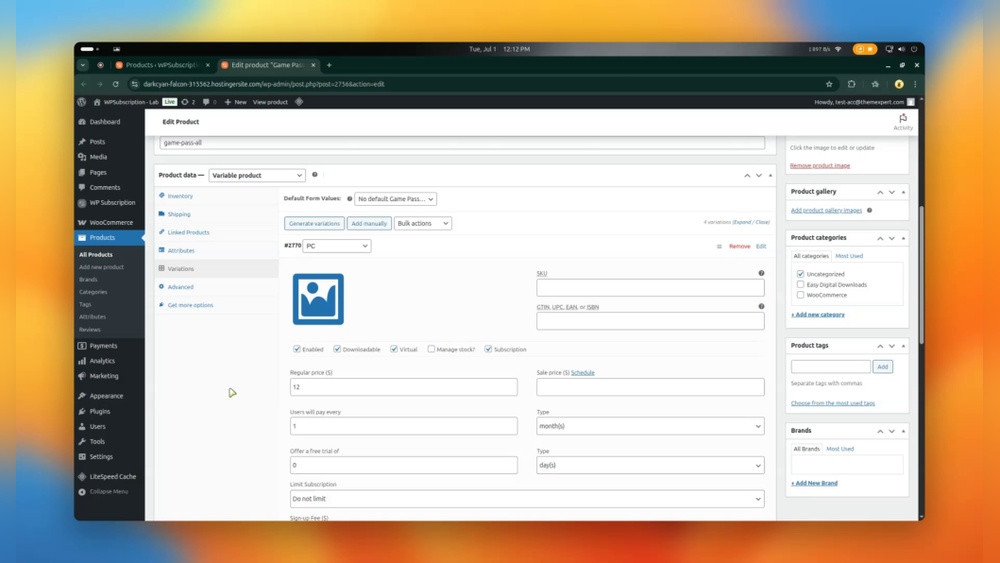Open the day(s) trial Type dropdown
The height and width of the screenshot is (563, 1000).
(650, 465)
